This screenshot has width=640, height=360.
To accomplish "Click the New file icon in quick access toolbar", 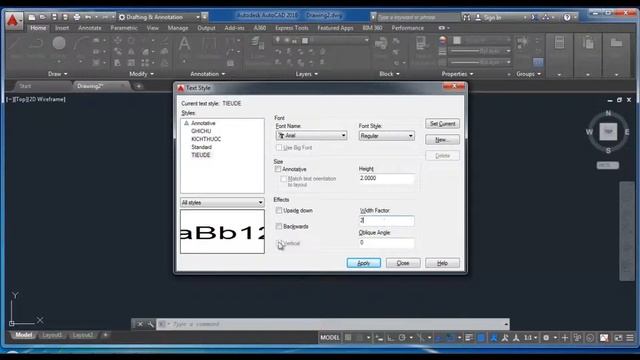I will pos(31,17).
